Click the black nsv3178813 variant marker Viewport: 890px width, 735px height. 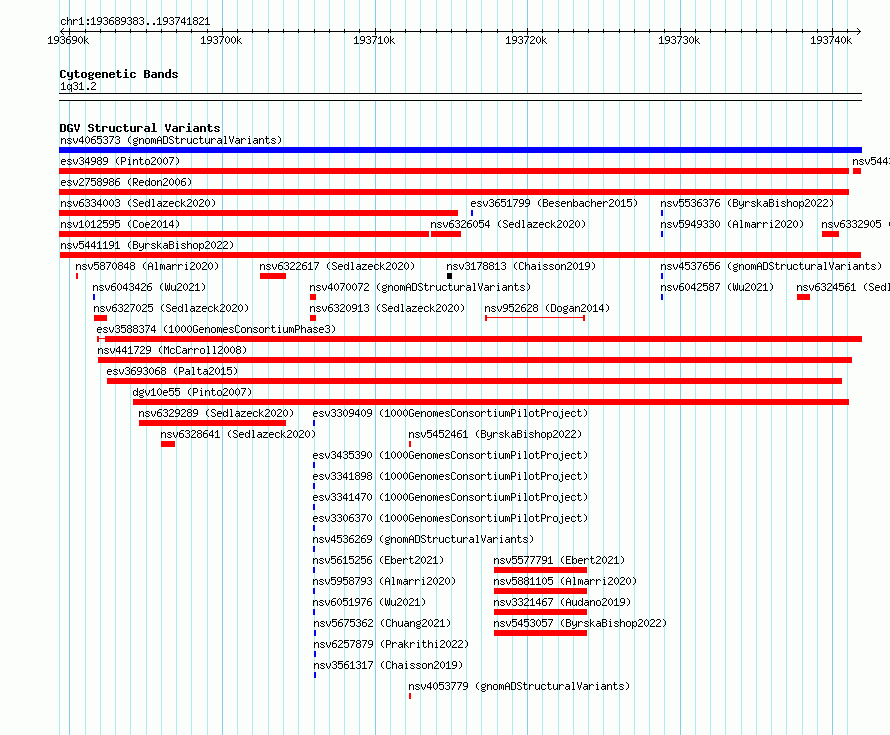click(x=450, y=276)
